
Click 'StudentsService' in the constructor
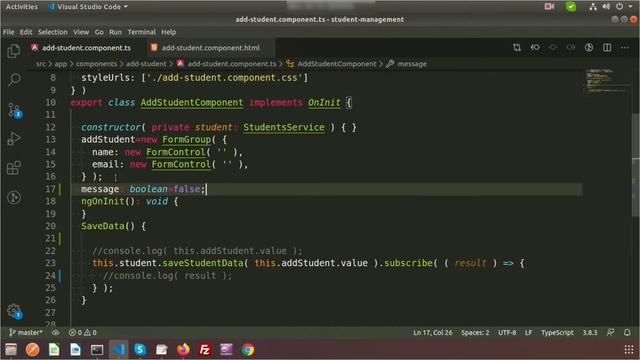click(284, 127)
